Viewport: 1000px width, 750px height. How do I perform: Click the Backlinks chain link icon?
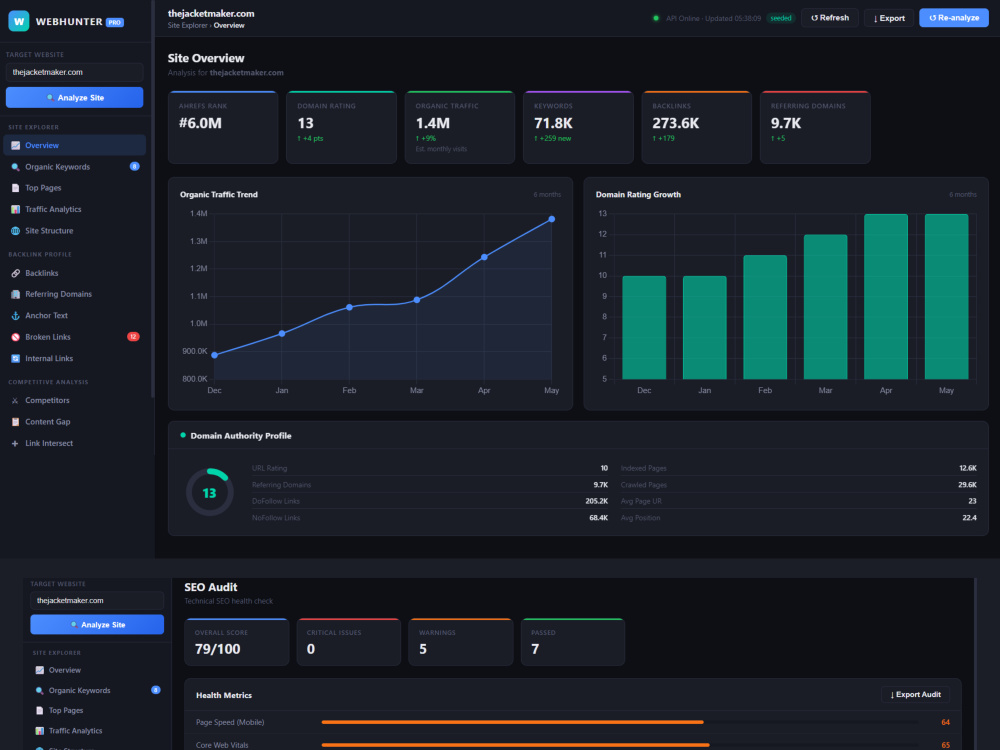pyautogui.click(x=15, y=273)
